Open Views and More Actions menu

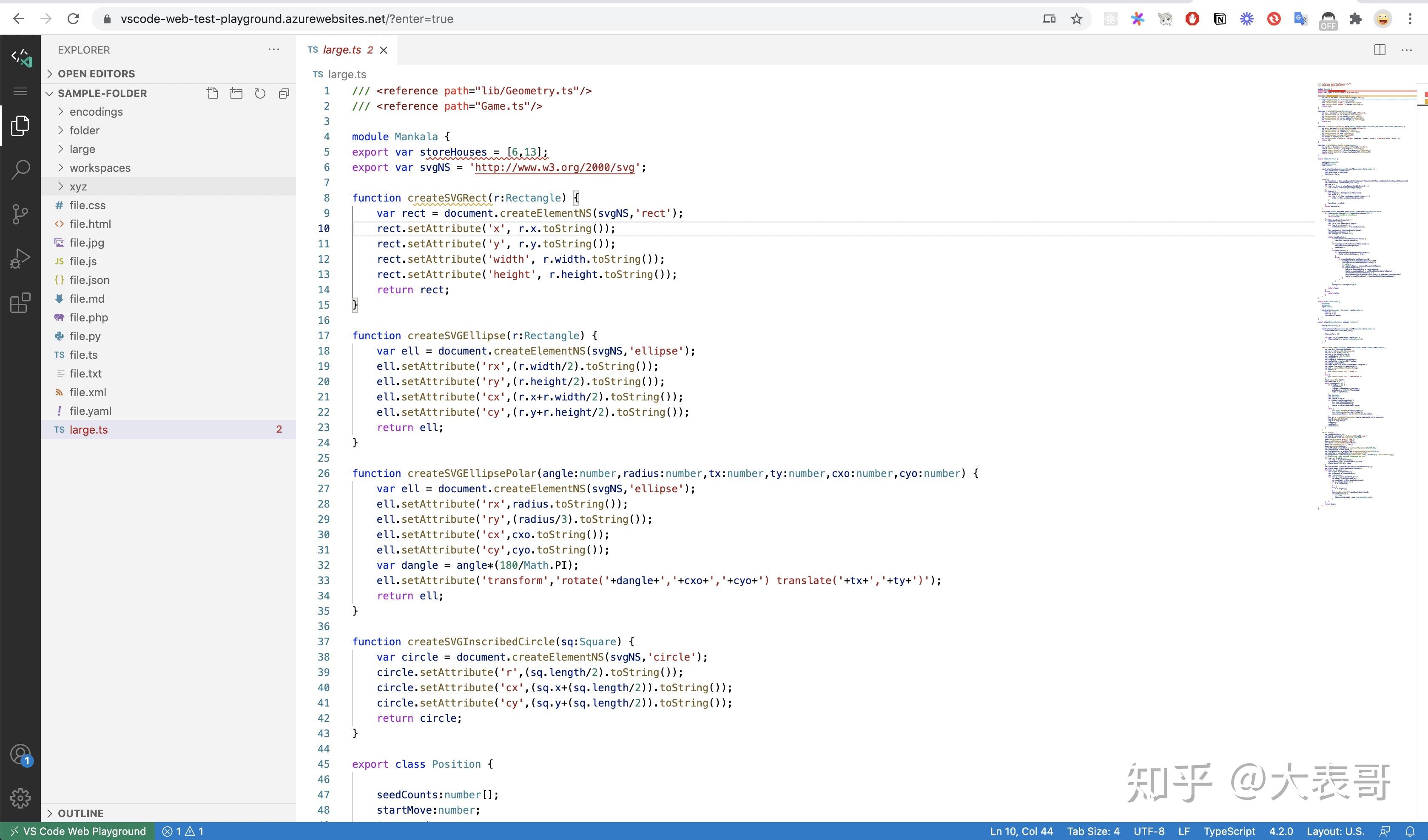pos(274,49)
